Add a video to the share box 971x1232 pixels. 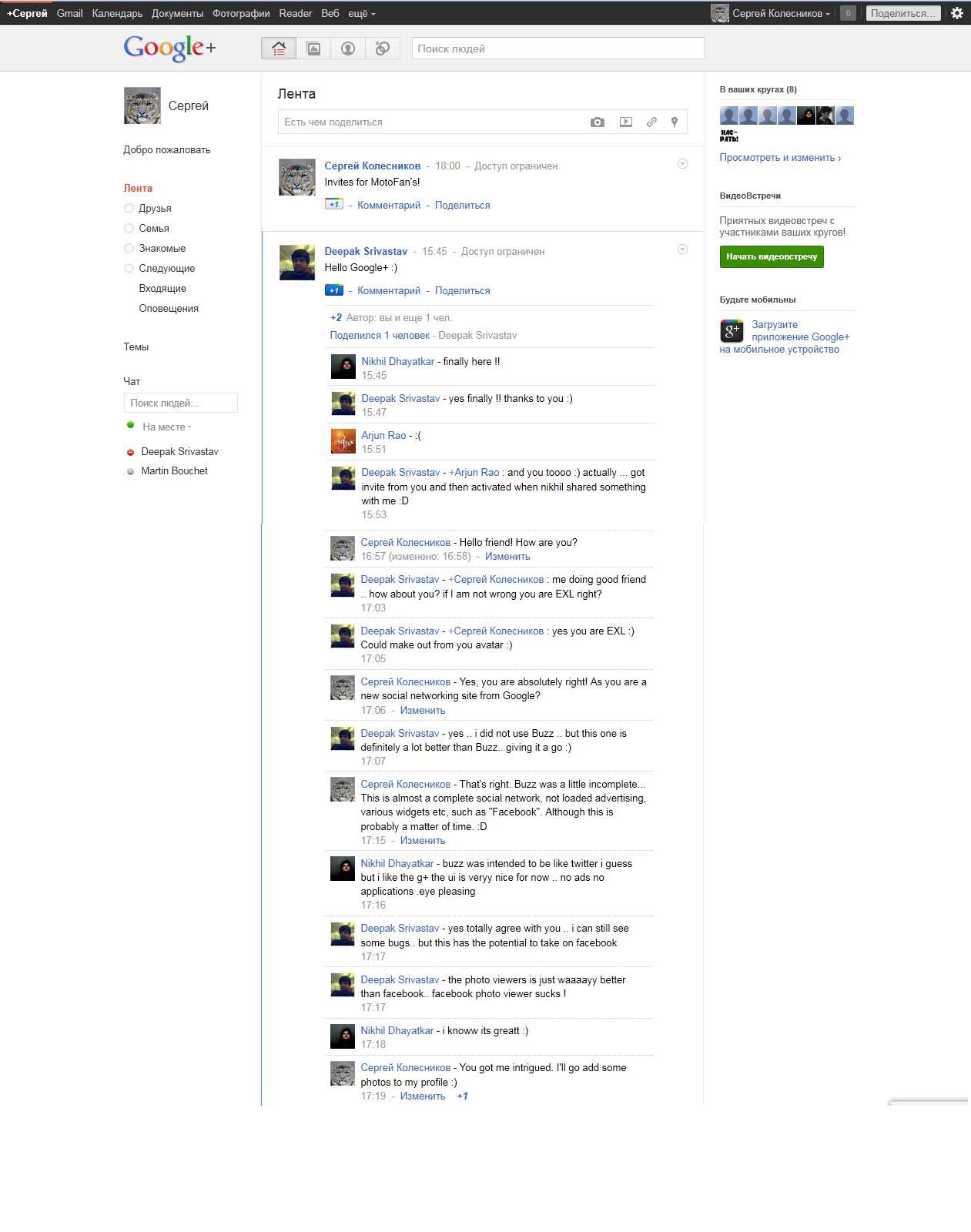point(626,122)
